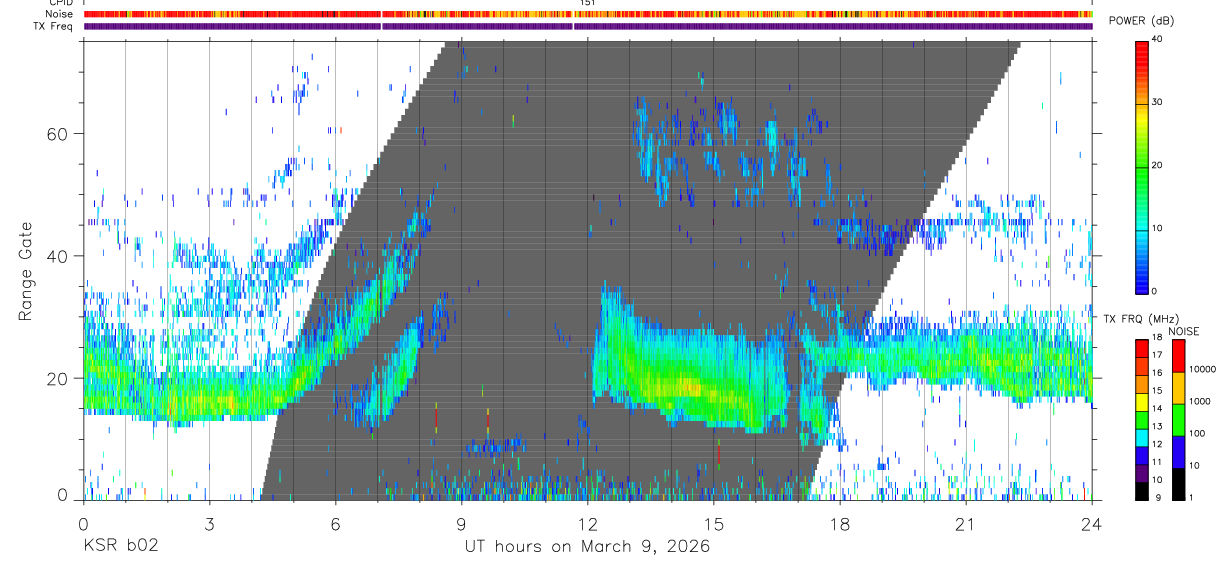
Task: Click the POWER (dB) color scale bar
Action: tap(1142, 166)
